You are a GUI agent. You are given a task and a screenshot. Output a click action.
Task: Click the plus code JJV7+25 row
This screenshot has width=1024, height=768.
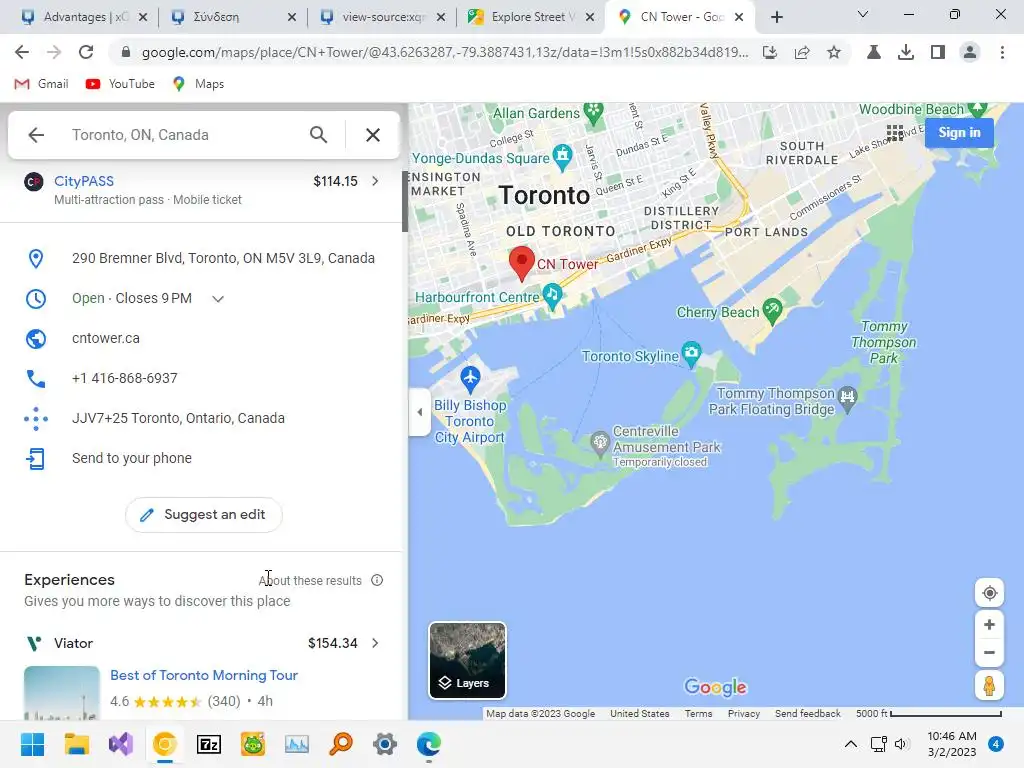click(200, 418)
